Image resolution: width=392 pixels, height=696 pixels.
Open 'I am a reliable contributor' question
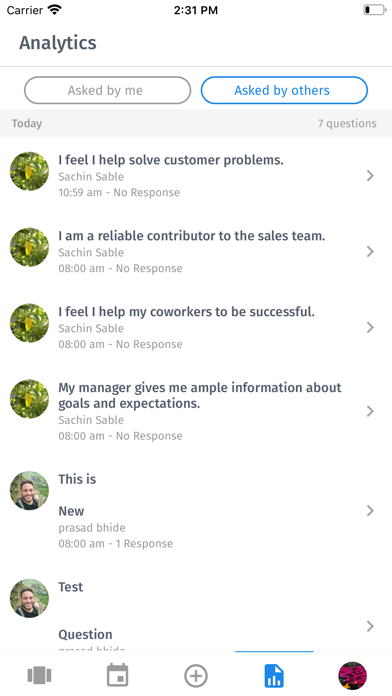click(196, 252)
